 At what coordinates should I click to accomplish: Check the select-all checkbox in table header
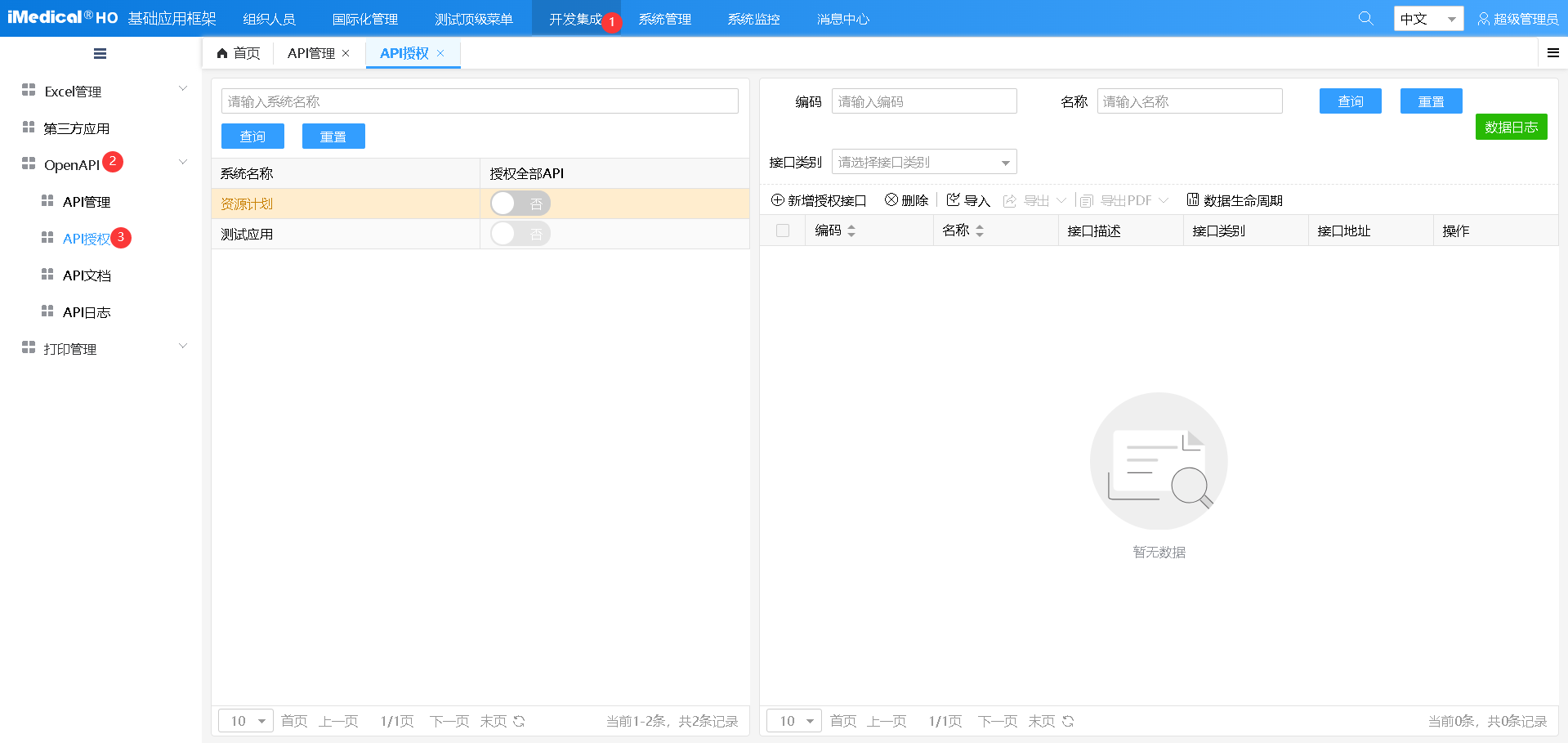[x=783, y=231]
